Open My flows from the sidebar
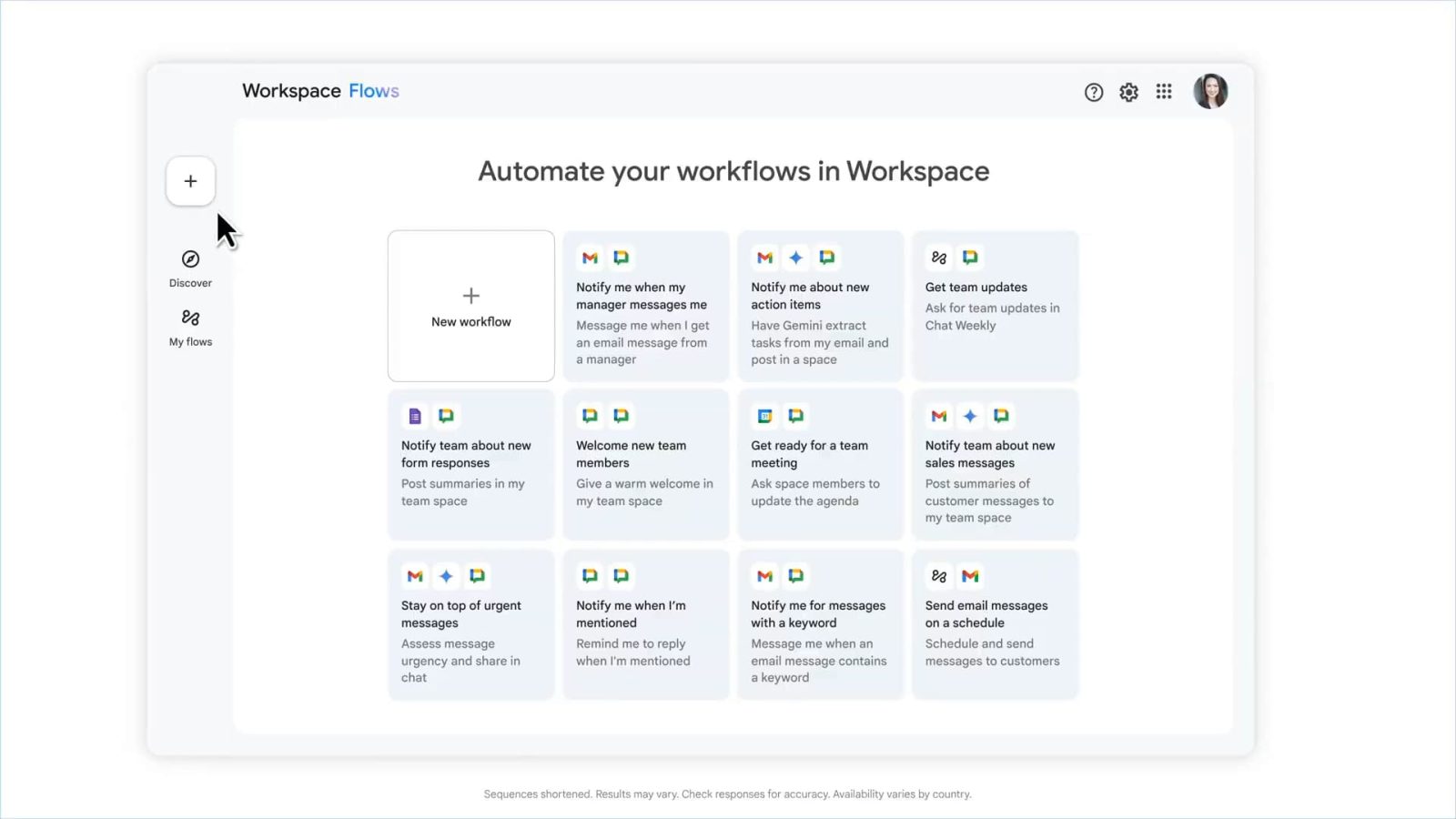This screenshot has height=819, width=1456. click(x=190, y=326)
